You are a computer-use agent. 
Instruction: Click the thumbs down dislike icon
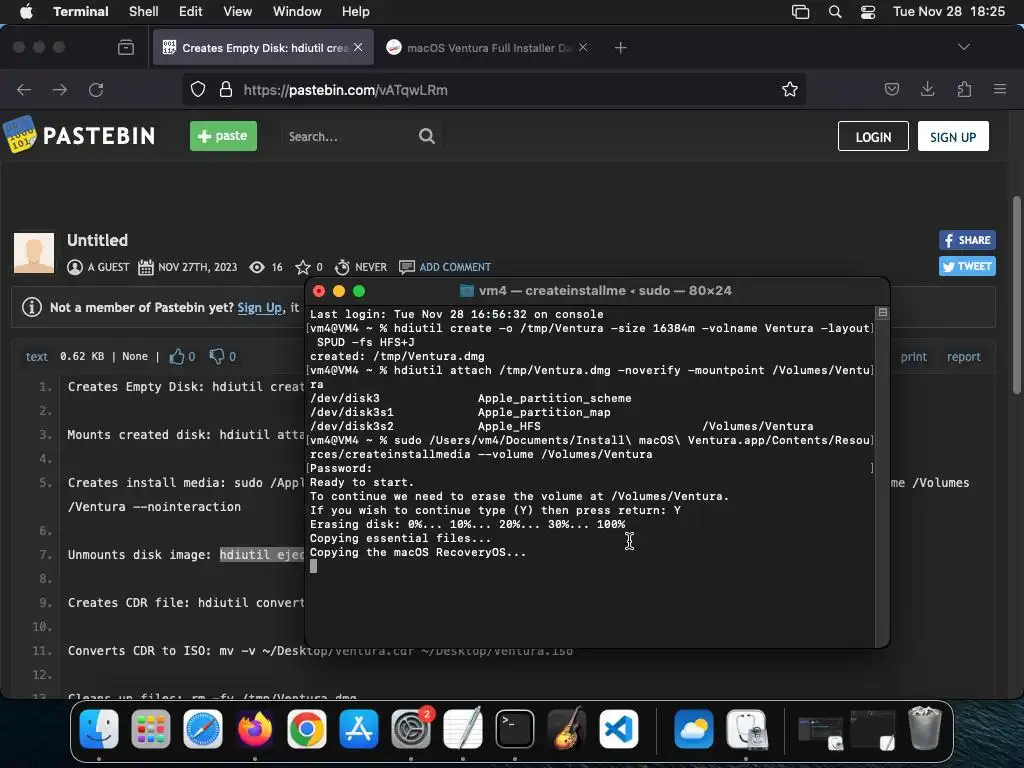coord(217,357)
